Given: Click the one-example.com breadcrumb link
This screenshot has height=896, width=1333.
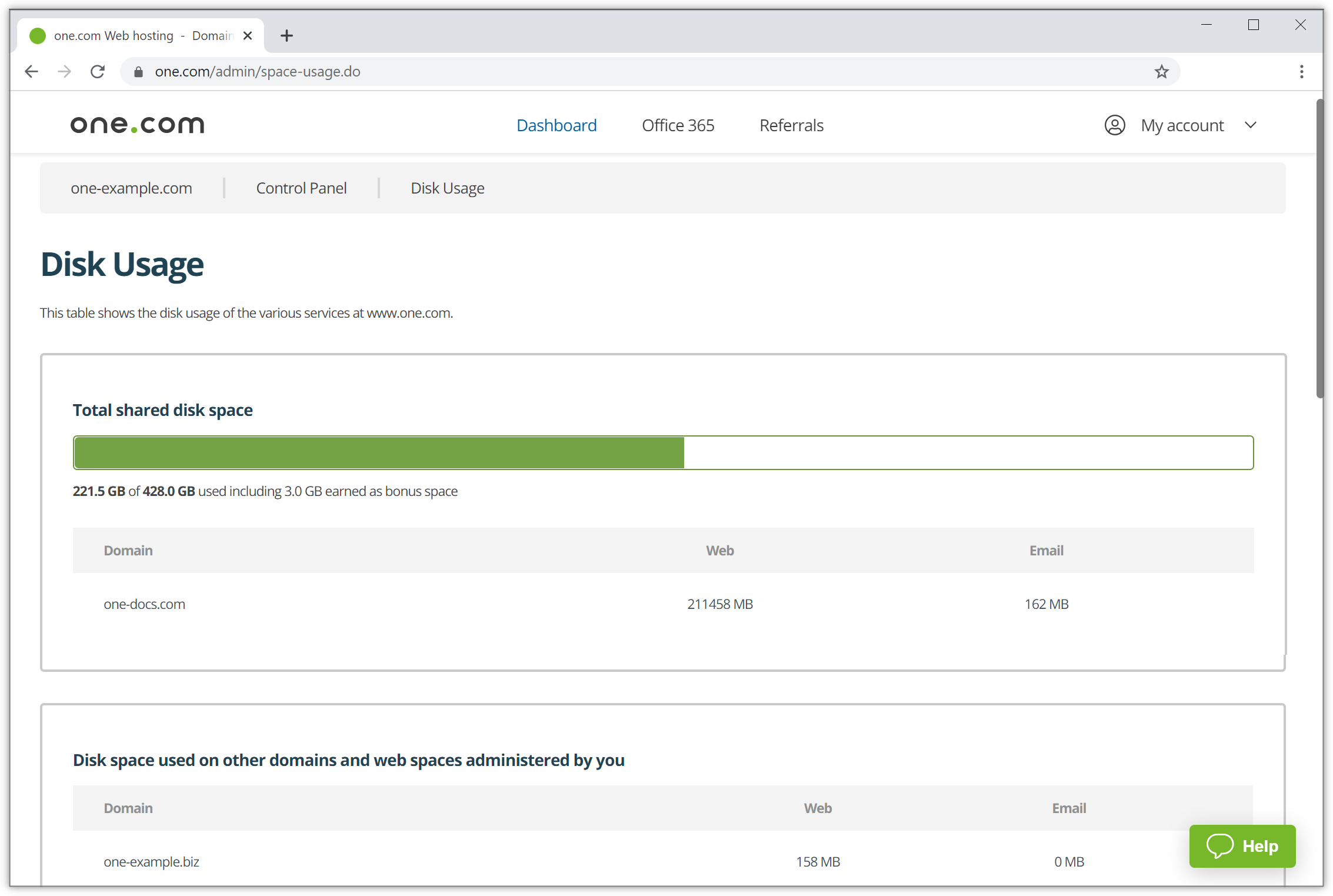Looking at the screenshot, I should tap(131, 188).
